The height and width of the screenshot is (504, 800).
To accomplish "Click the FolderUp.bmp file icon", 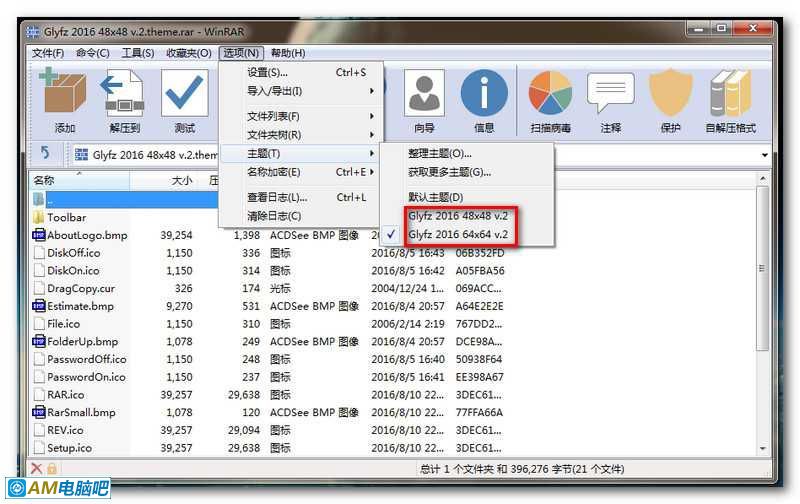I will (38, 341).
